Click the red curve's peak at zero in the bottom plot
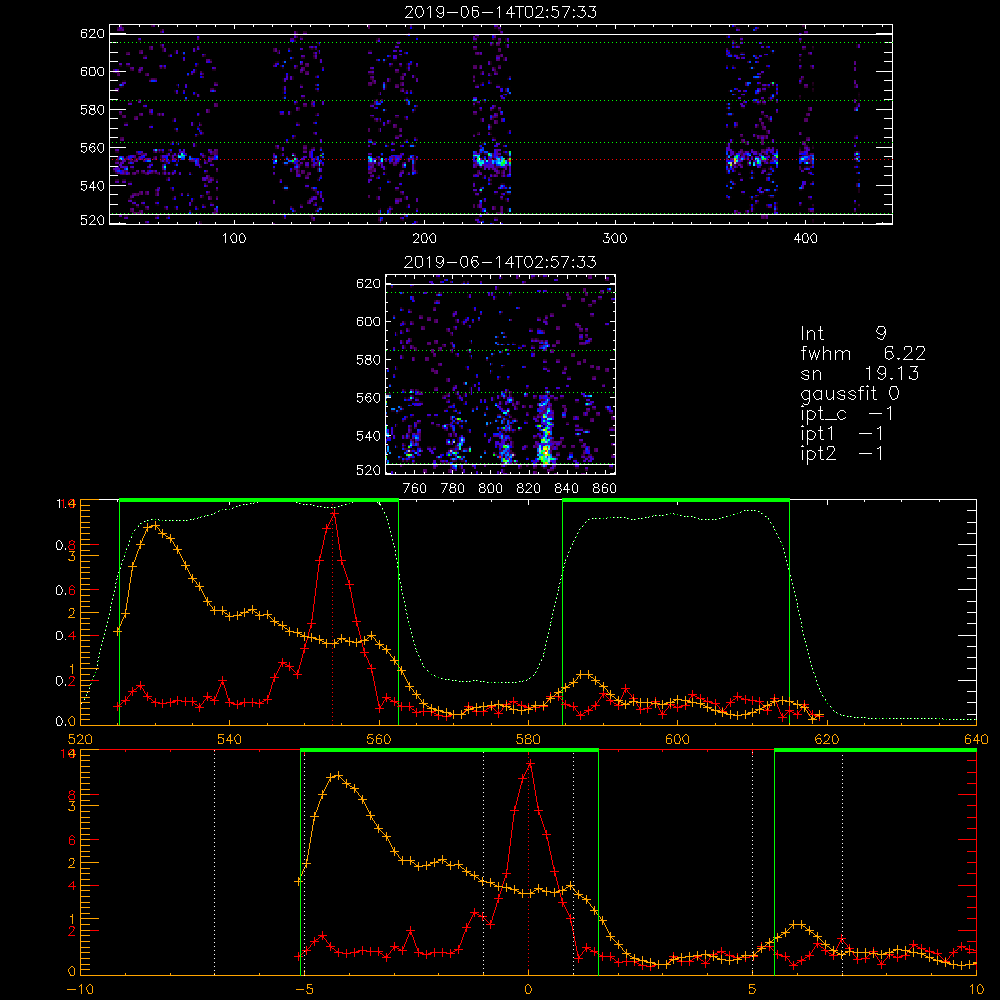 click(x=529, y=763)
